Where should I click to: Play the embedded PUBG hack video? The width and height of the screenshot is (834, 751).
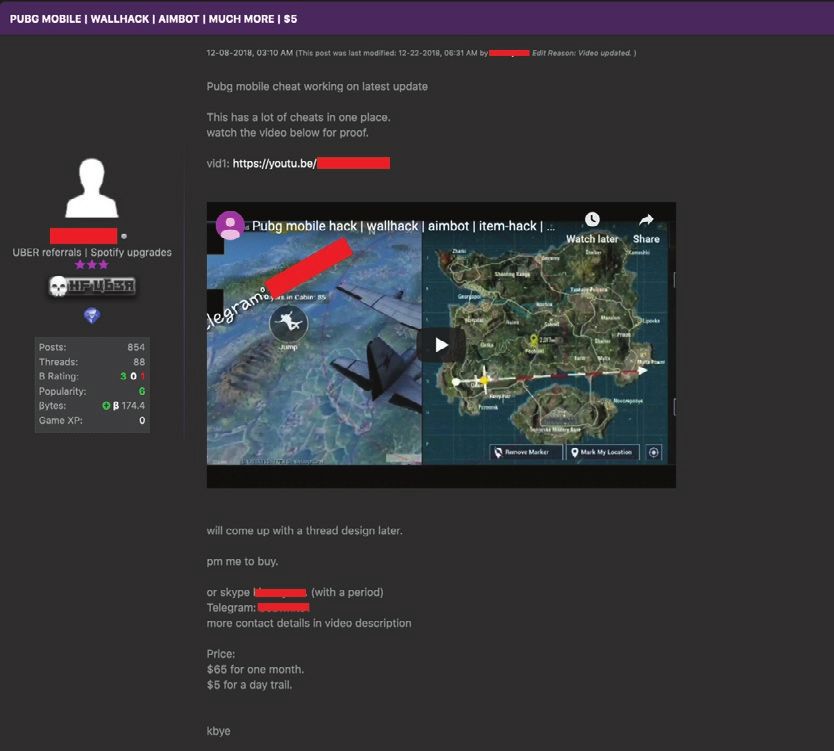[x=441, y=345]
